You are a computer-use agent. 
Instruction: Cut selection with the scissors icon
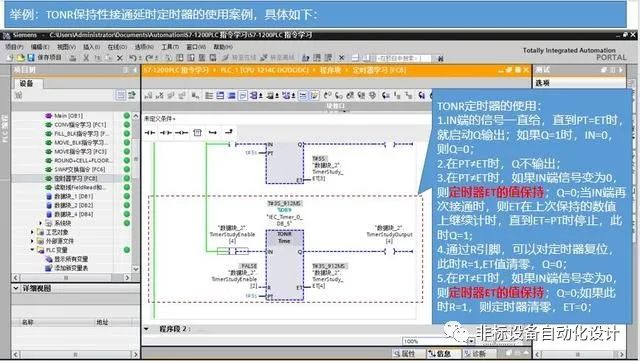(86, 58)
